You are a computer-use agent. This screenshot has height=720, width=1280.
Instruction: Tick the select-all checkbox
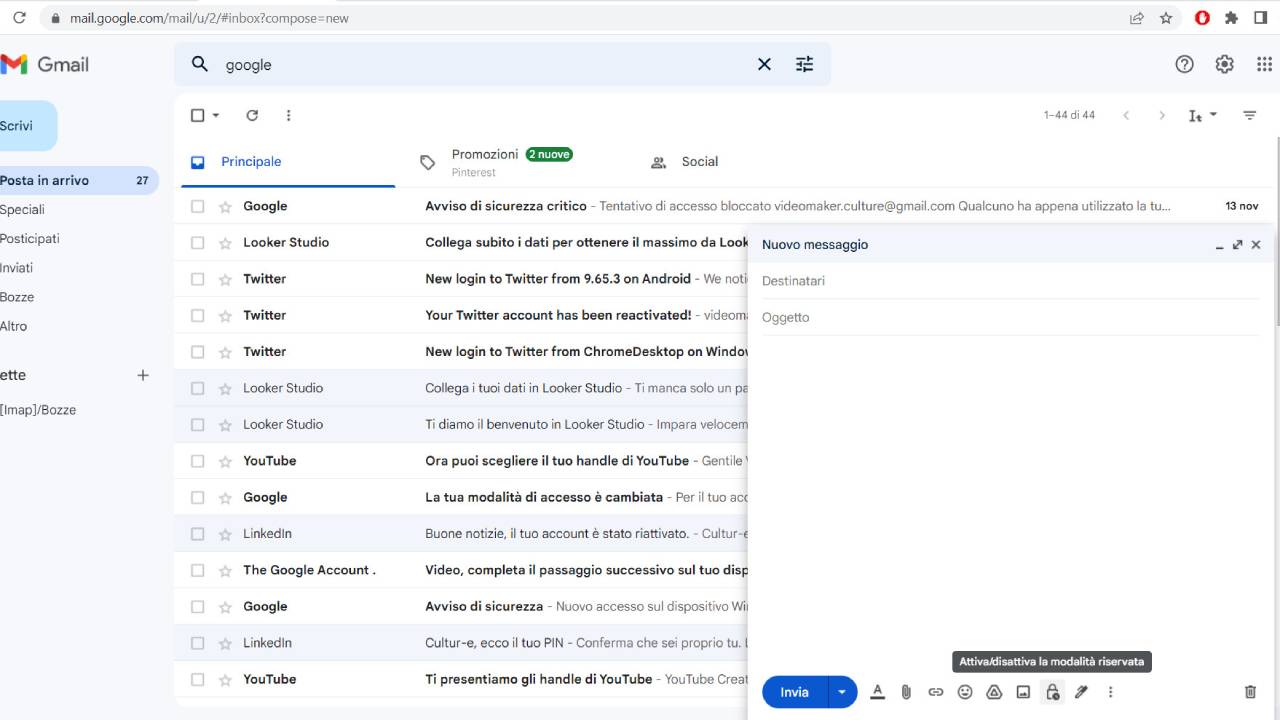click(x=197, y=115)
